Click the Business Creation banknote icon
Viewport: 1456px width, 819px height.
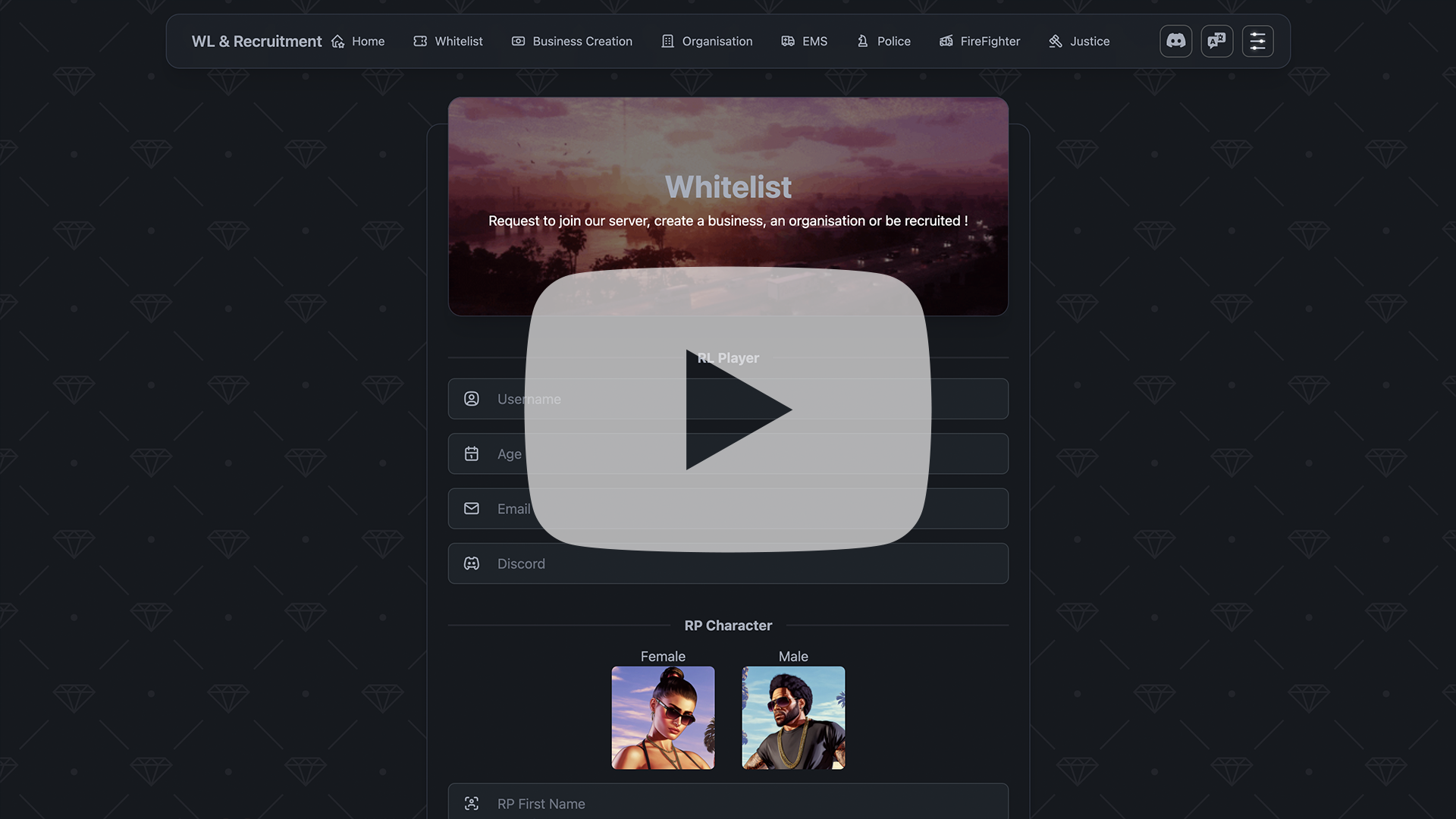click(519, 41)
